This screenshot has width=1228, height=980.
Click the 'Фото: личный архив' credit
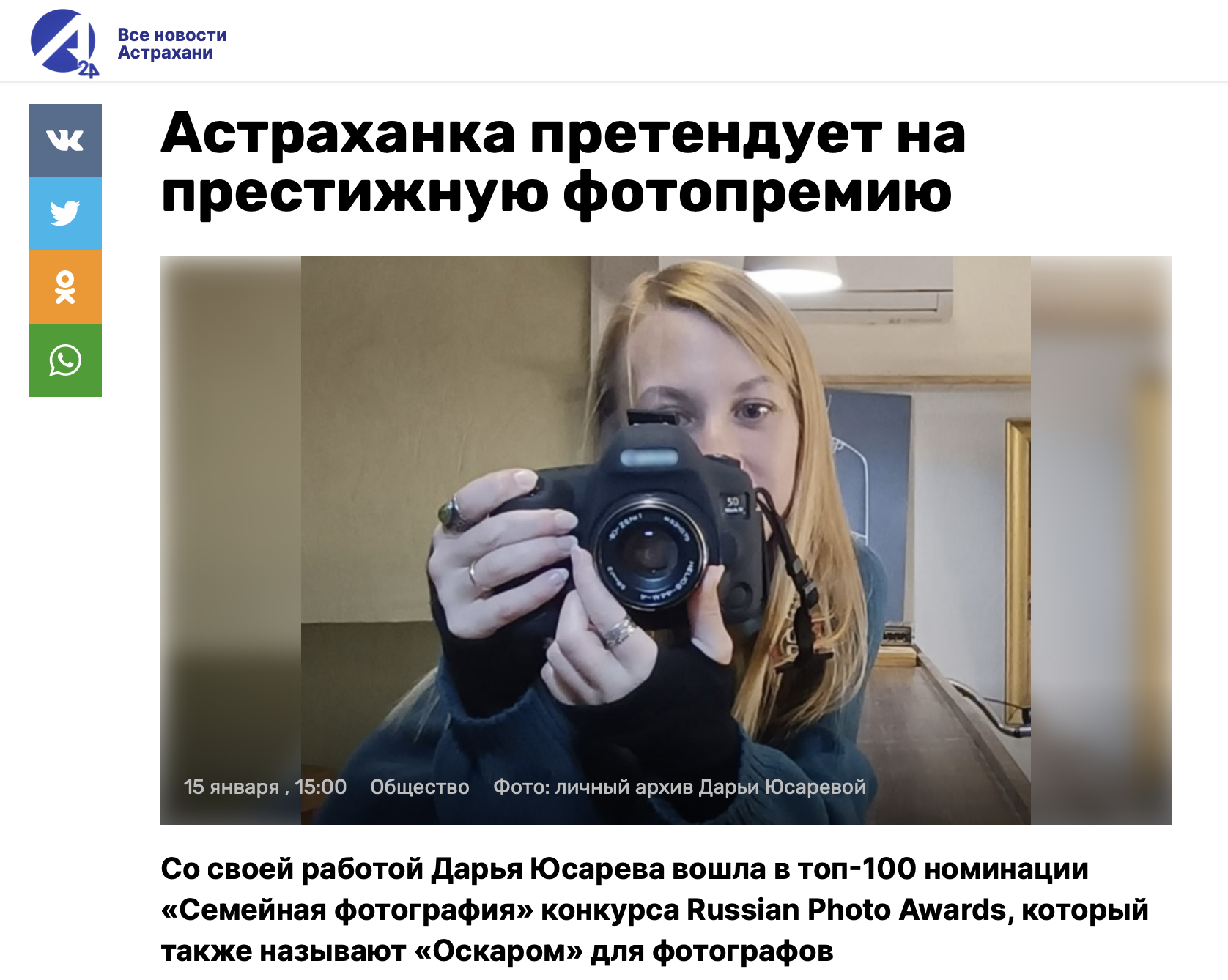593,787
